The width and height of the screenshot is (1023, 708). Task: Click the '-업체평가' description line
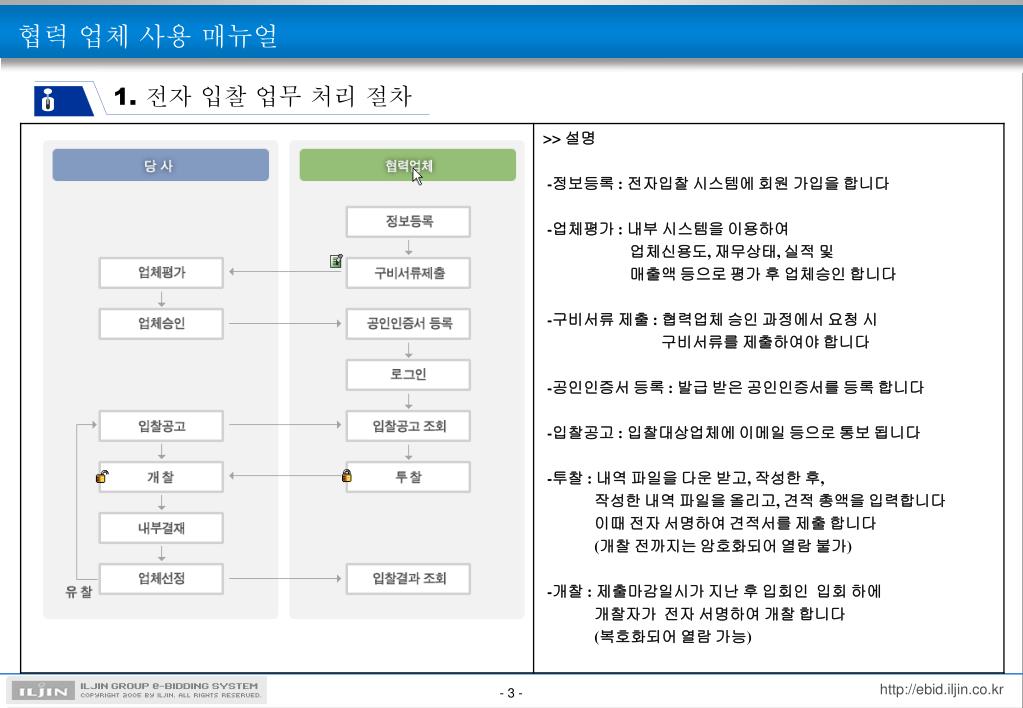(x=667, y=228)
